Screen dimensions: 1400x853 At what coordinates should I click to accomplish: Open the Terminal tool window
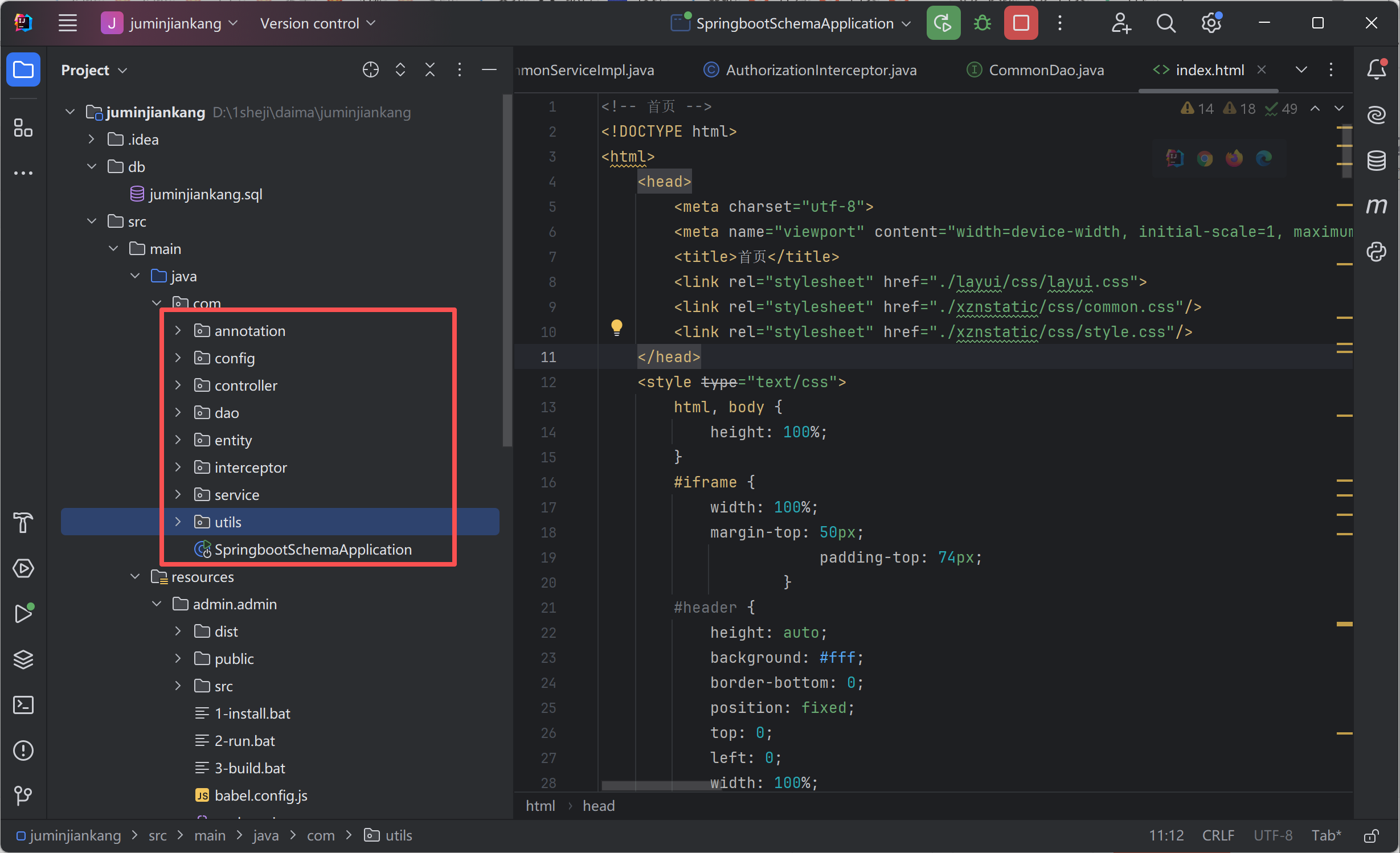(23, 705)
